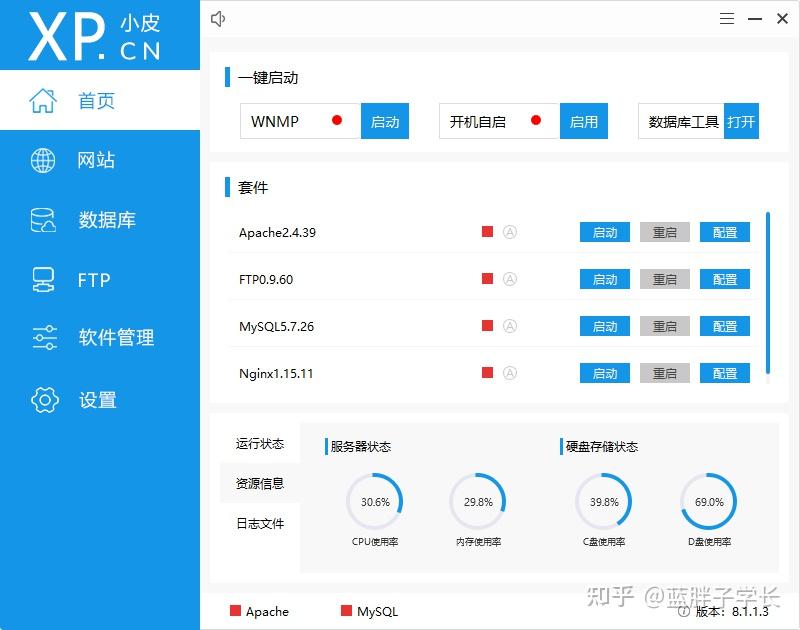The image size is (800, 630).
Task: Click the Apache red indicator in the status bar
Action: [x=235, y=611]
